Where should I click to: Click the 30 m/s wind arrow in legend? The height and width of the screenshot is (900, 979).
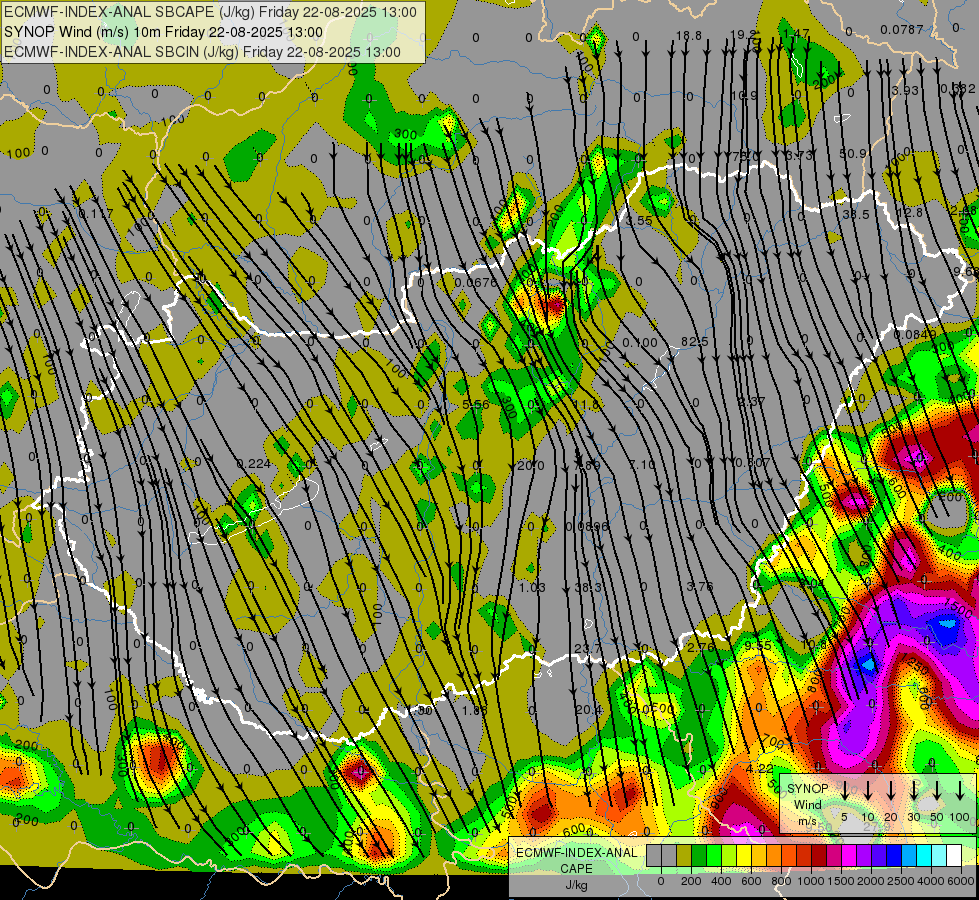(x=914, y=790)
